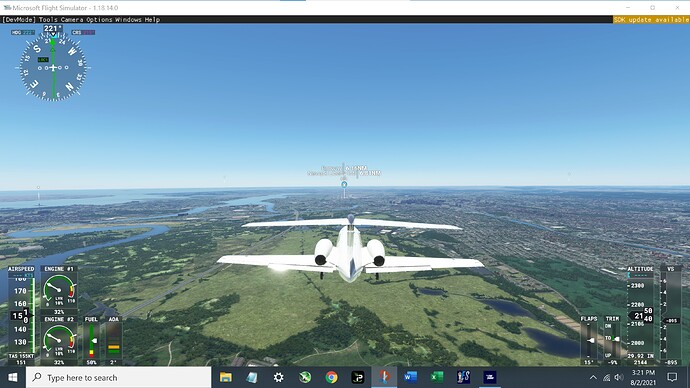Click the blue waypoint marker ahead of aircraft
Image resolution: width=690 pixels, height=388 pixels.
[x=344, y=184]
